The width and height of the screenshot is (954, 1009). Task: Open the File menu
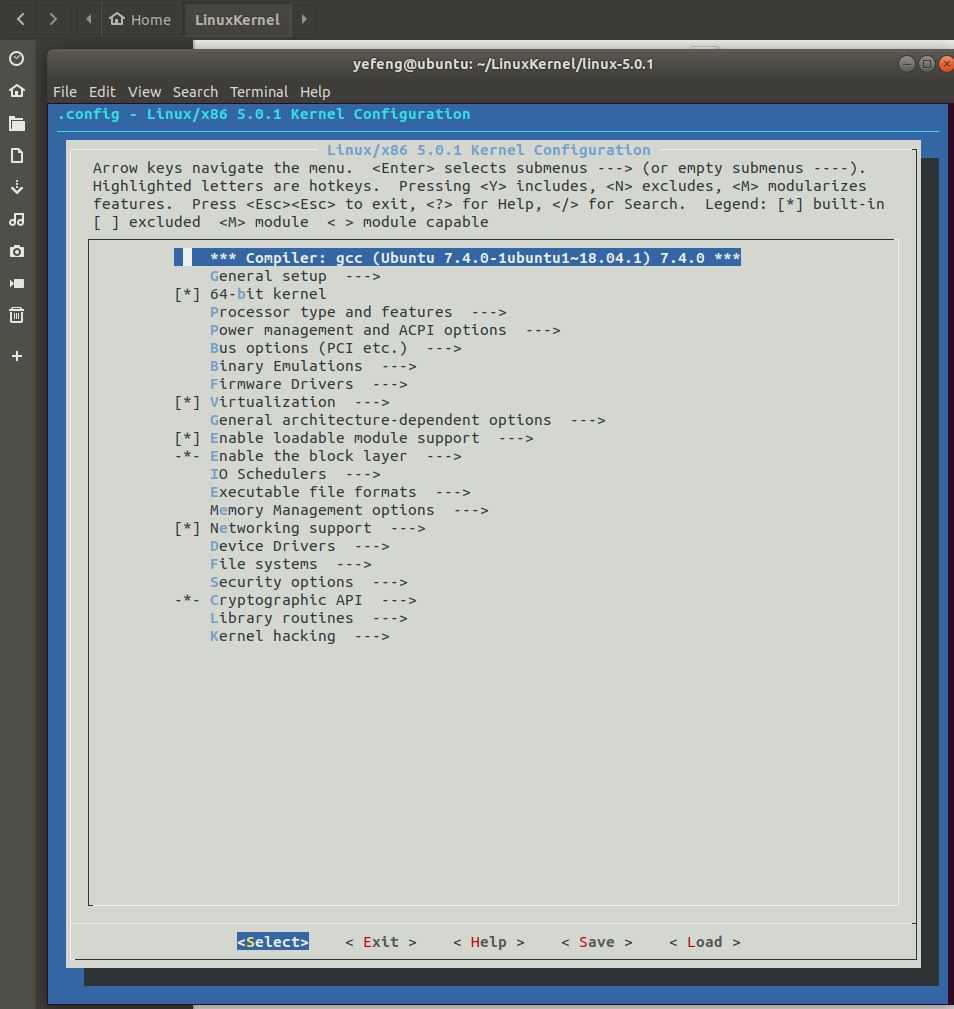(64, 91)
